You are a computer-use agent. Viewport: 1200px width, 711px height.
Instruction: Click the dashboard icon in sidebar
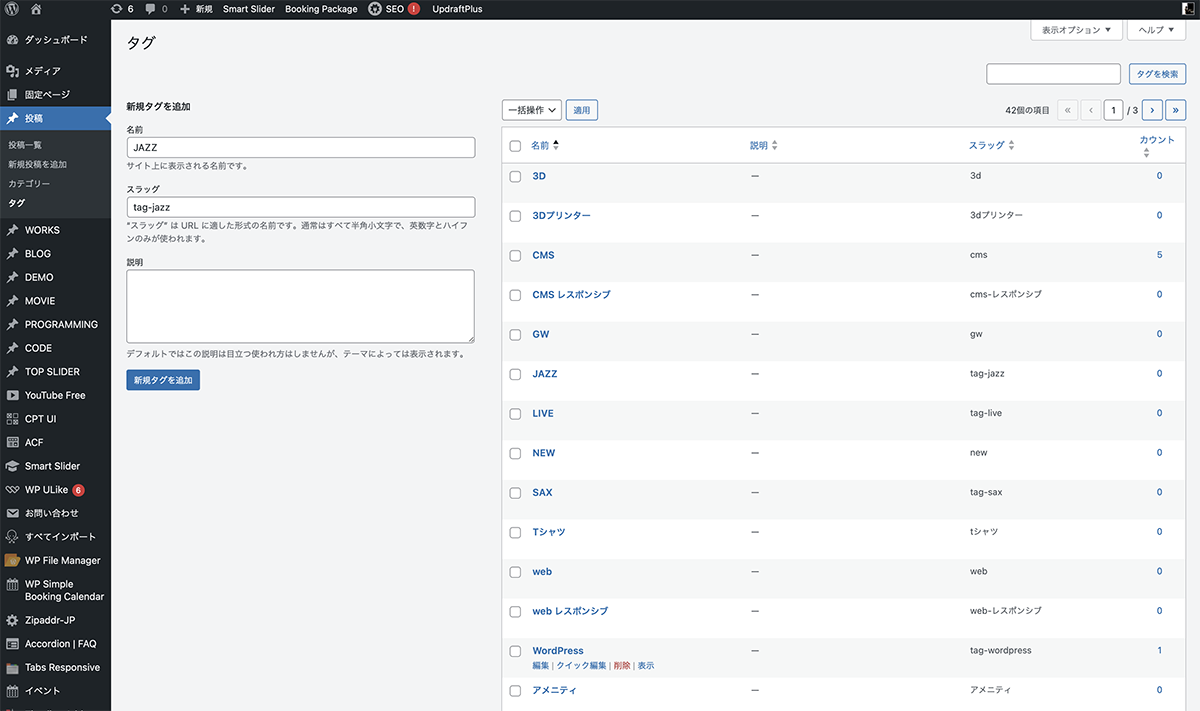tap(13, 40)
